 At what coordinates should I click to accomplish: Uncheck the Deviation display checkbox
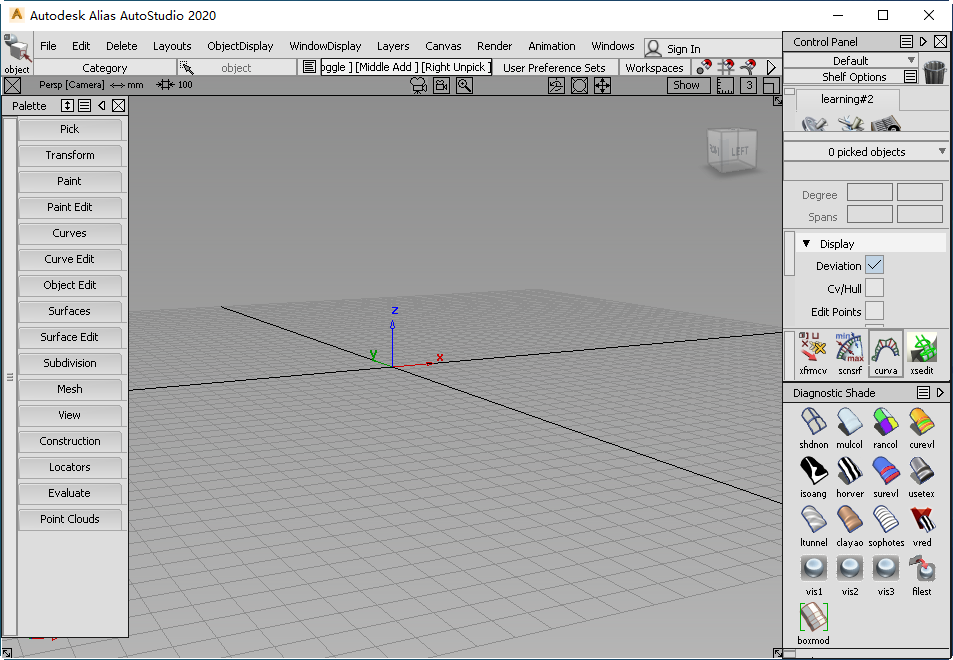[874, 265]
